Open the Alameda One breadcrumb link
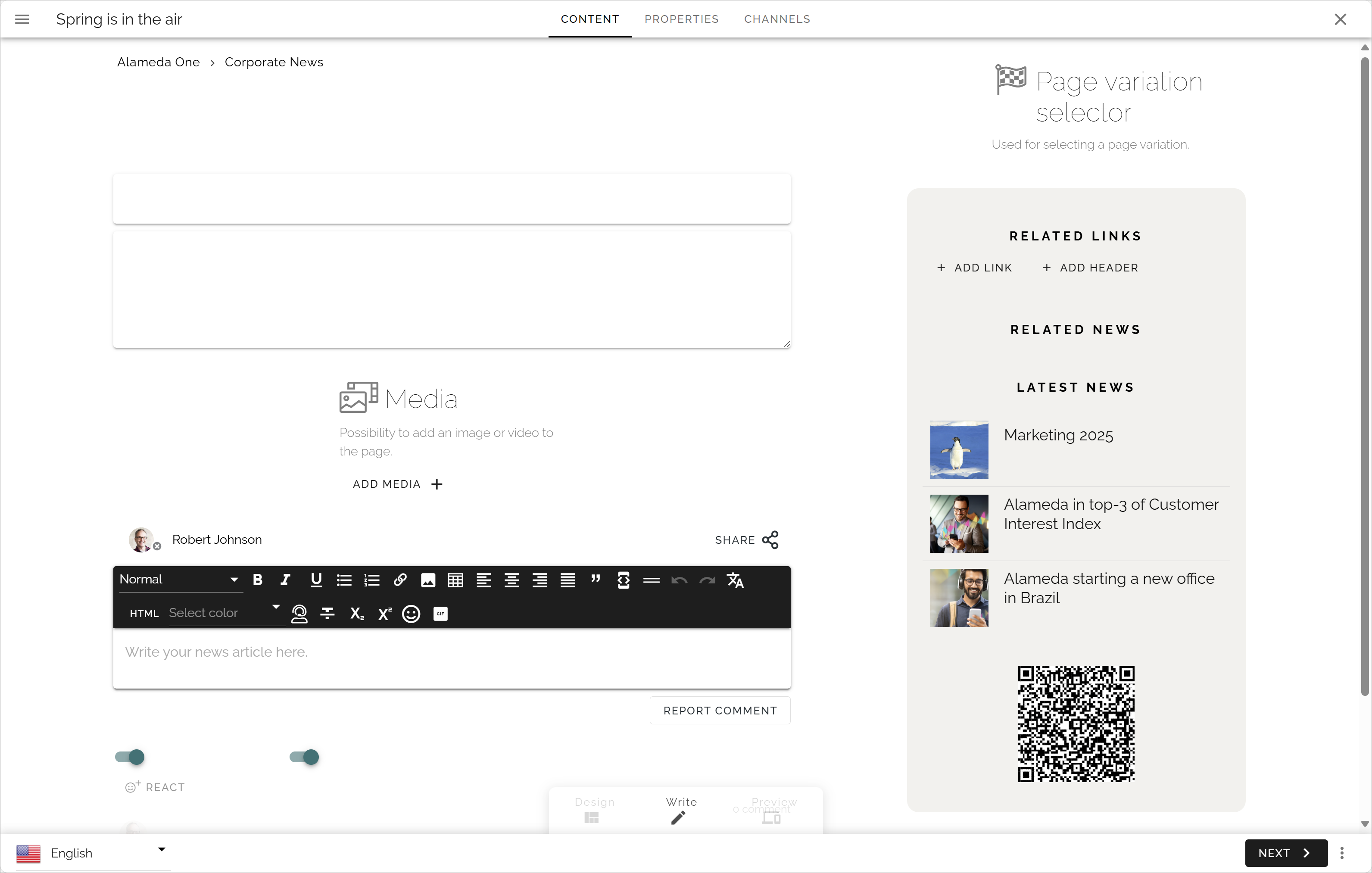Image resolution: width=1372 pixels, height=873 pixels. pos(159,62)
